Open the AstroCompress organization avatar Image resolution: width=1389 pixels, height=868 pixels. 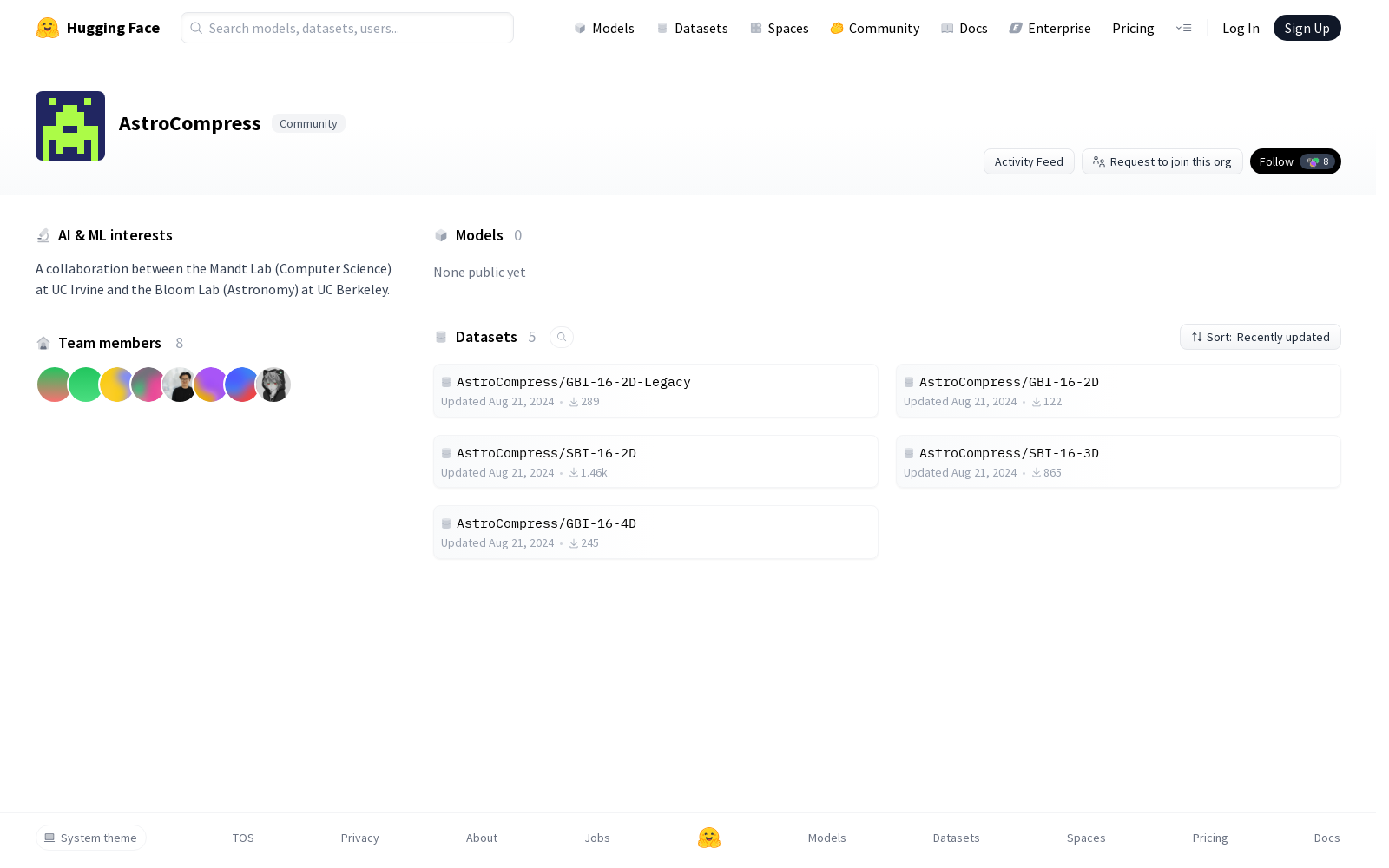point(70,126)
